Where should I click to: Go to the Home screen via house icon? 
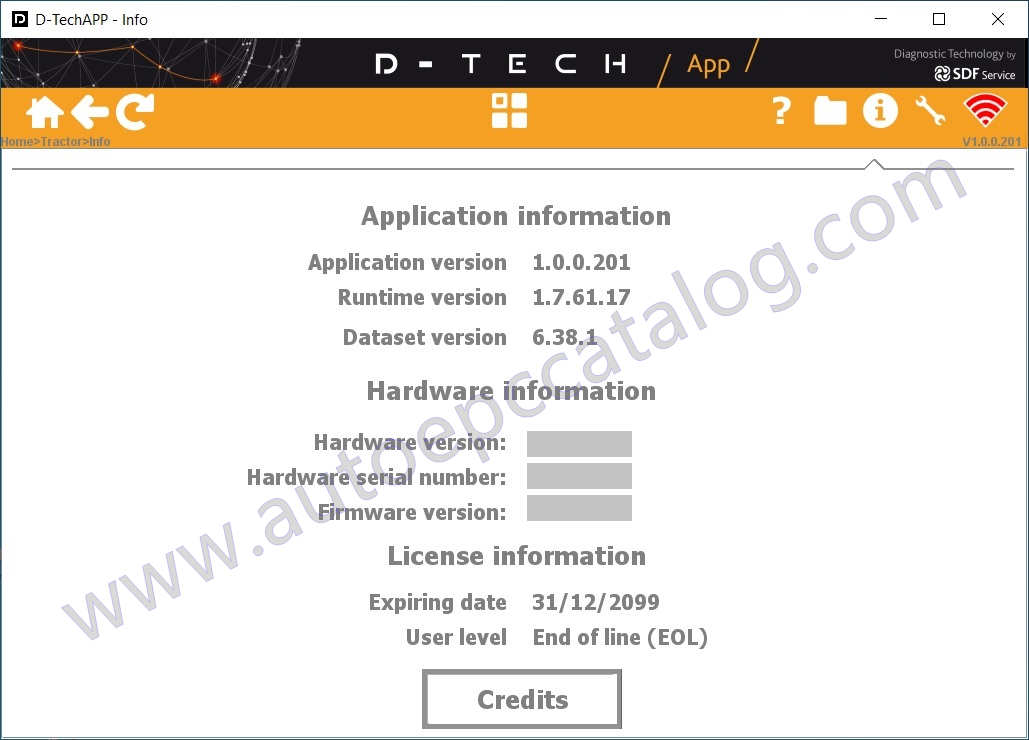click(x=45, y=112)
